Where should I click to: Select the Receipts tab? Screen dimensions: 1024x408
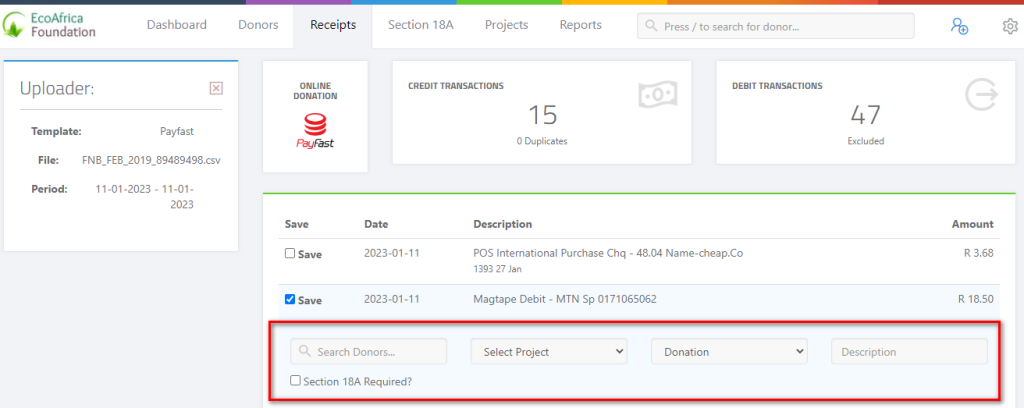click(x=333, y=25)
